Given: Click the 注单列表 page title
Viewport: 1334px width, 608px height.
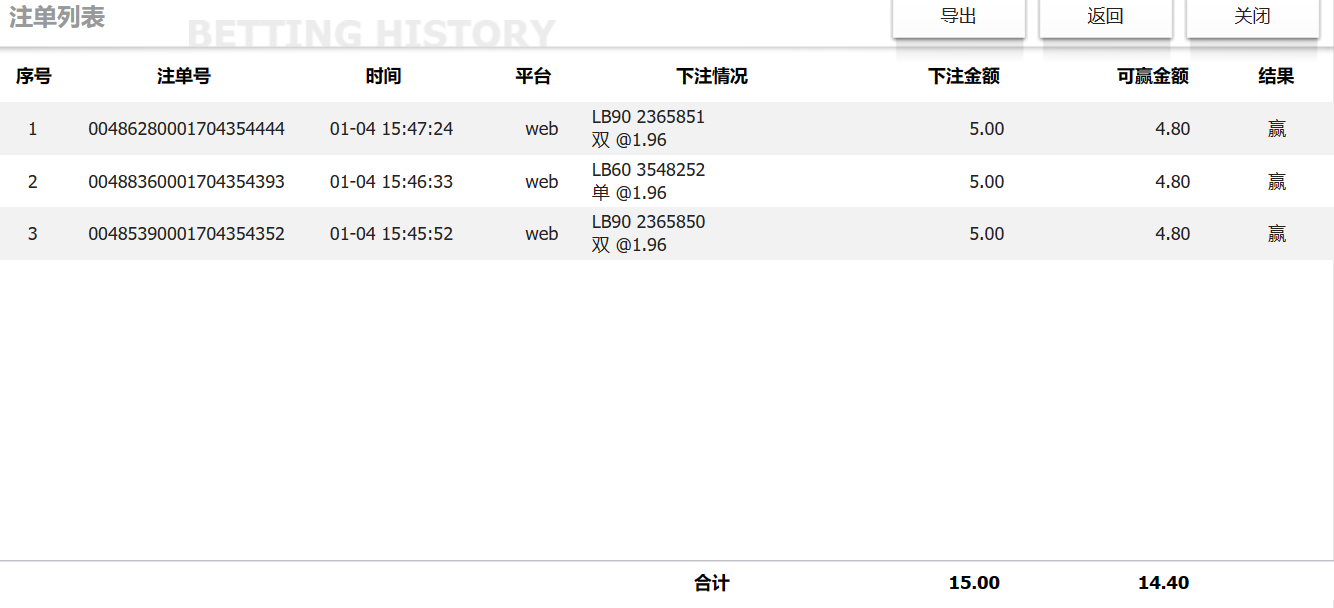Looking at the screenshot, I should click(x=57, y=17).
